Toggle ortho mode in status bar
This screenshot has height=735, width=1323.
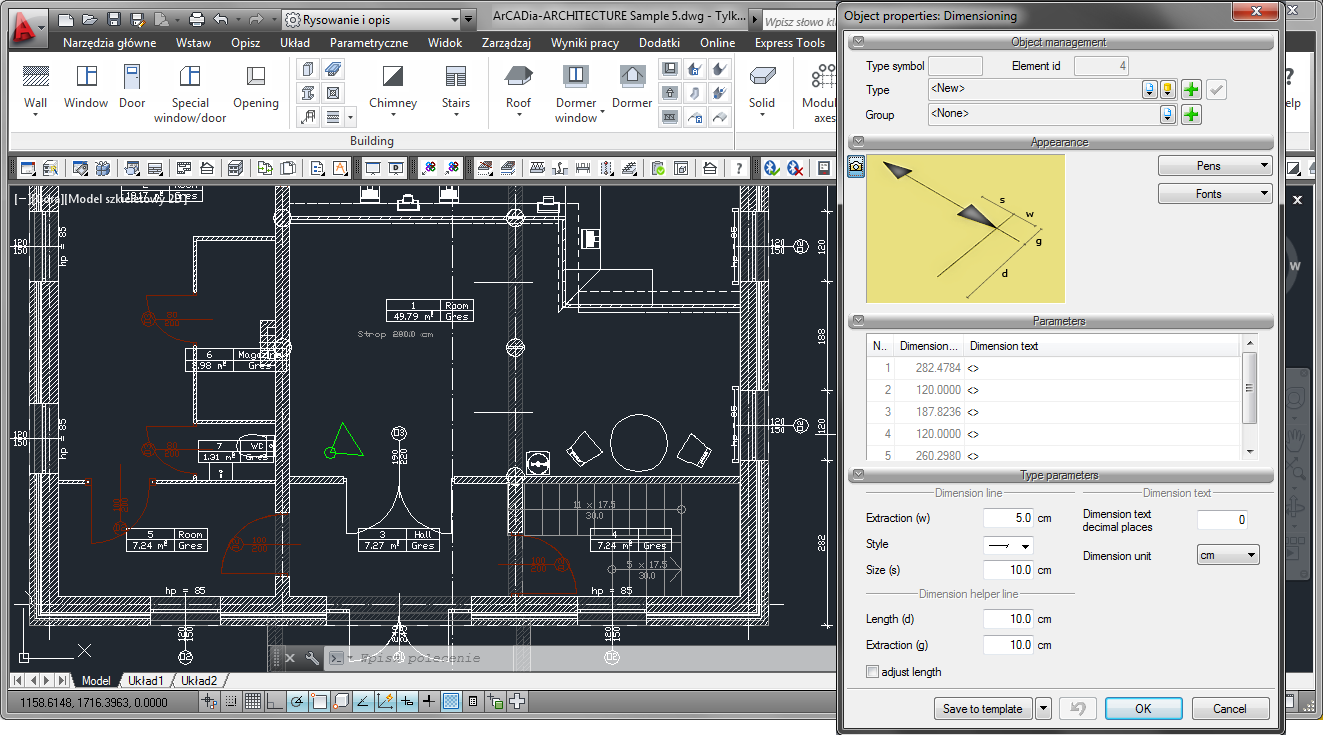click(275, 702)
